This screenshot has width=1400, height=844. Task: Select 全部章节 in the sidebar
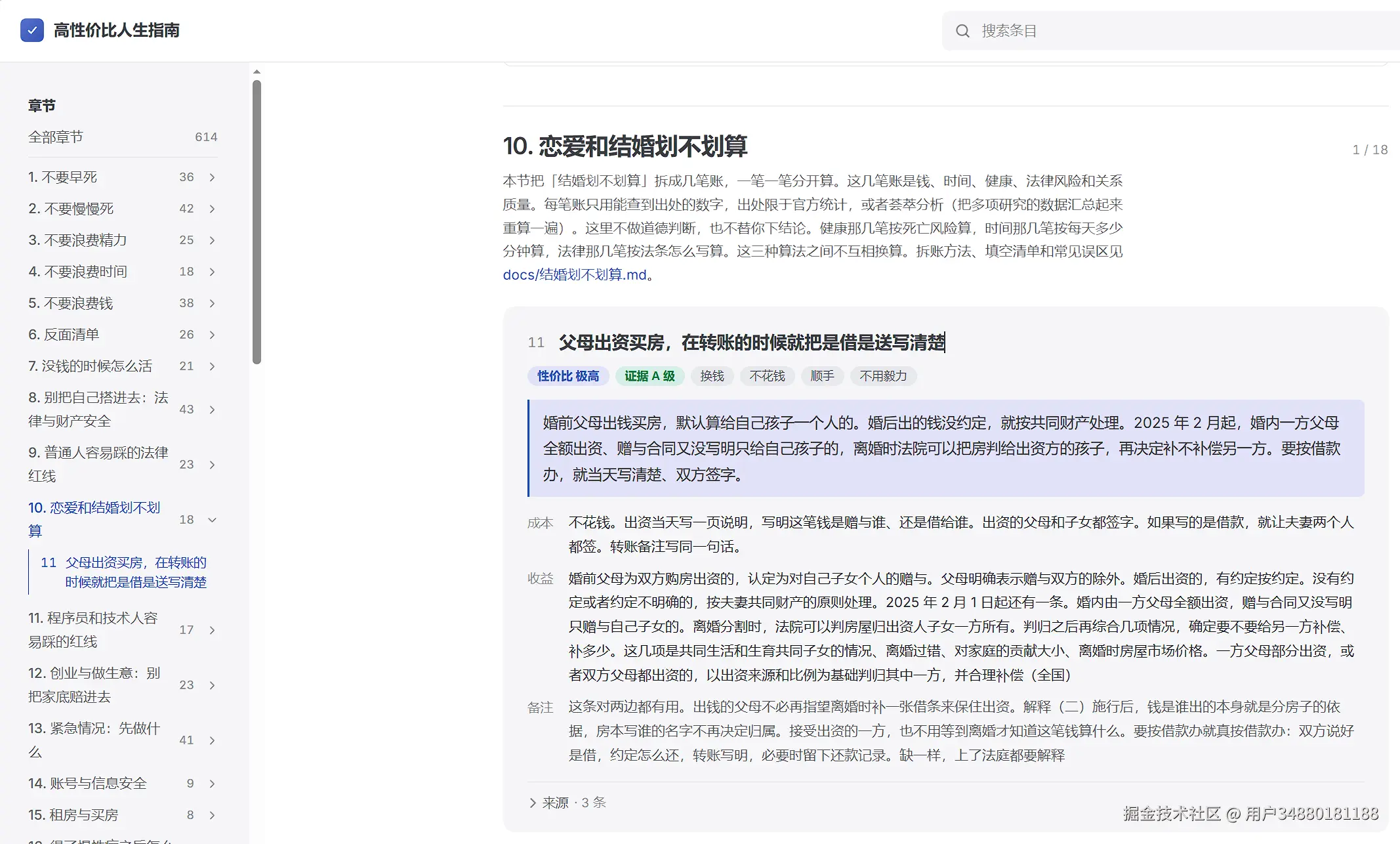123,137
